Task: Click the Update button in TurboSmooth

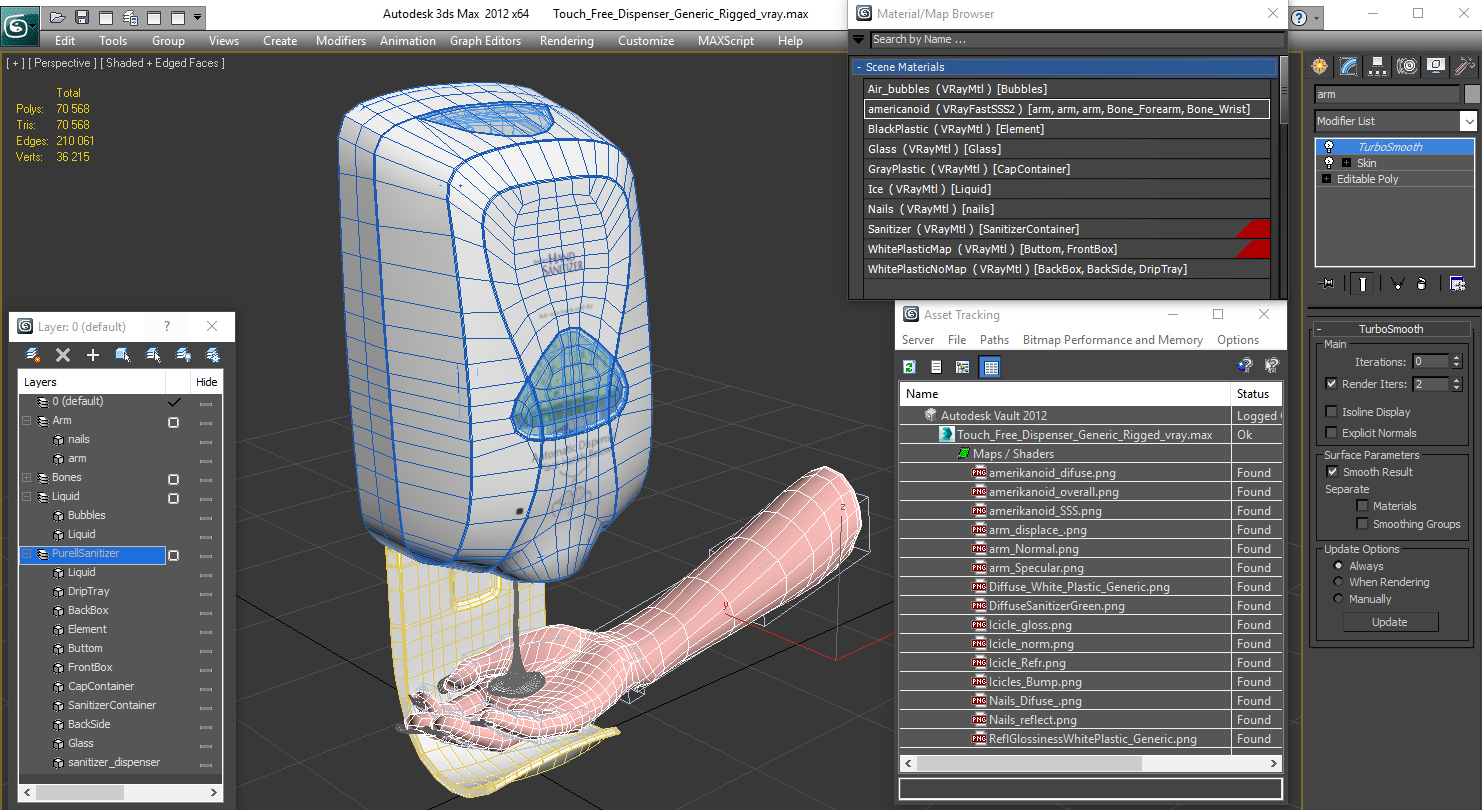Action: pyautogui.click(x=1390, y=622)
